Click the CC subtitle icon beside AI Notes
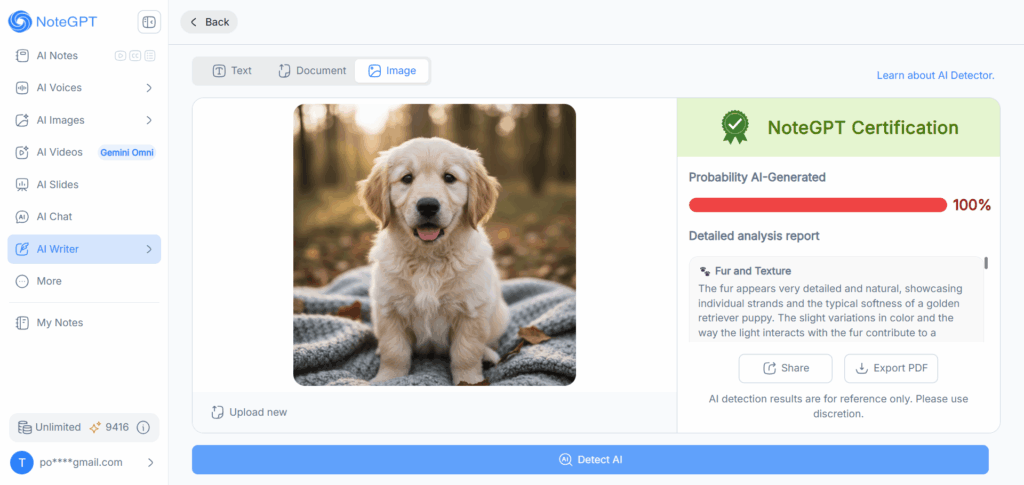Screen dimensions: 1024x485 tap(135, 55)
